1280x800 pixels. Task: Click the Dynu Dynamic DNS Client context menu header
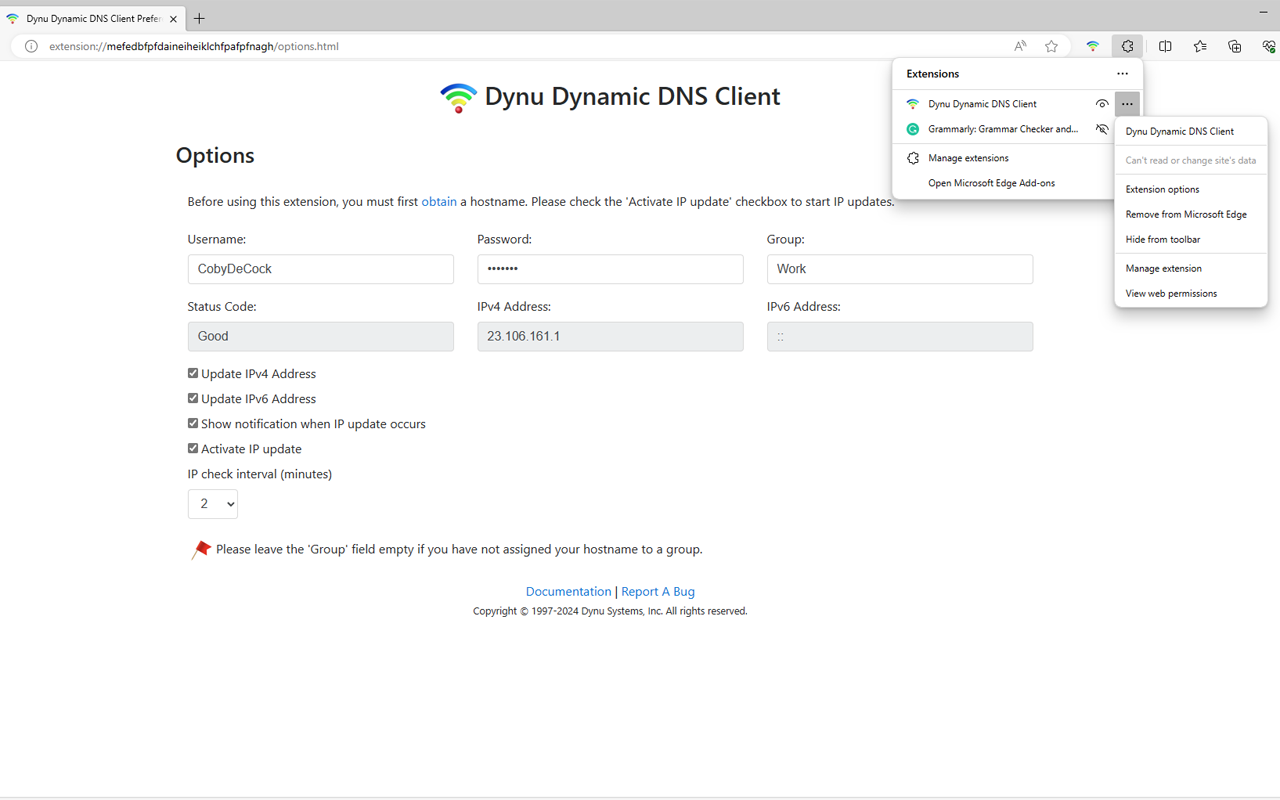1191,131
